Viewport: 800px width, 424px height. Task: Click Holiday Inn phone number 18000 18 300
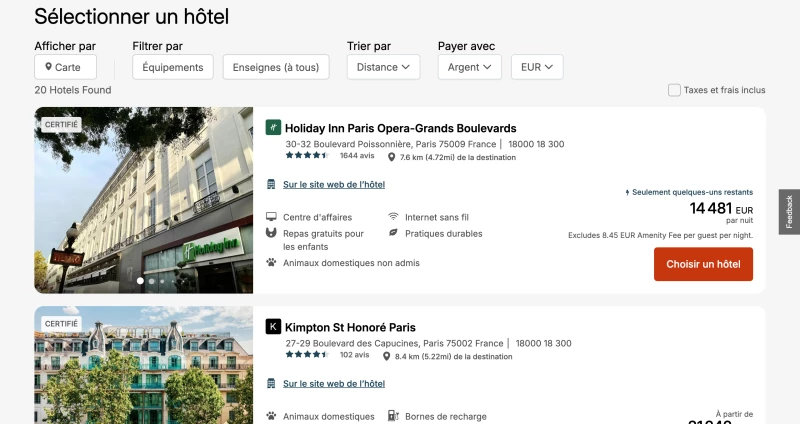click(x=536, y=144)
